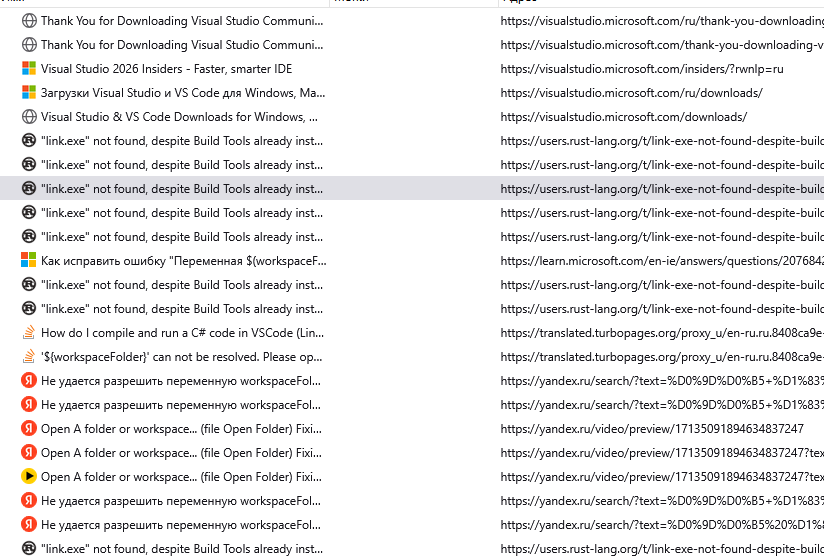
Task: Select 'Visual Studio & VS Code Downloads for Windows' title
Action: tap(179, 117)
